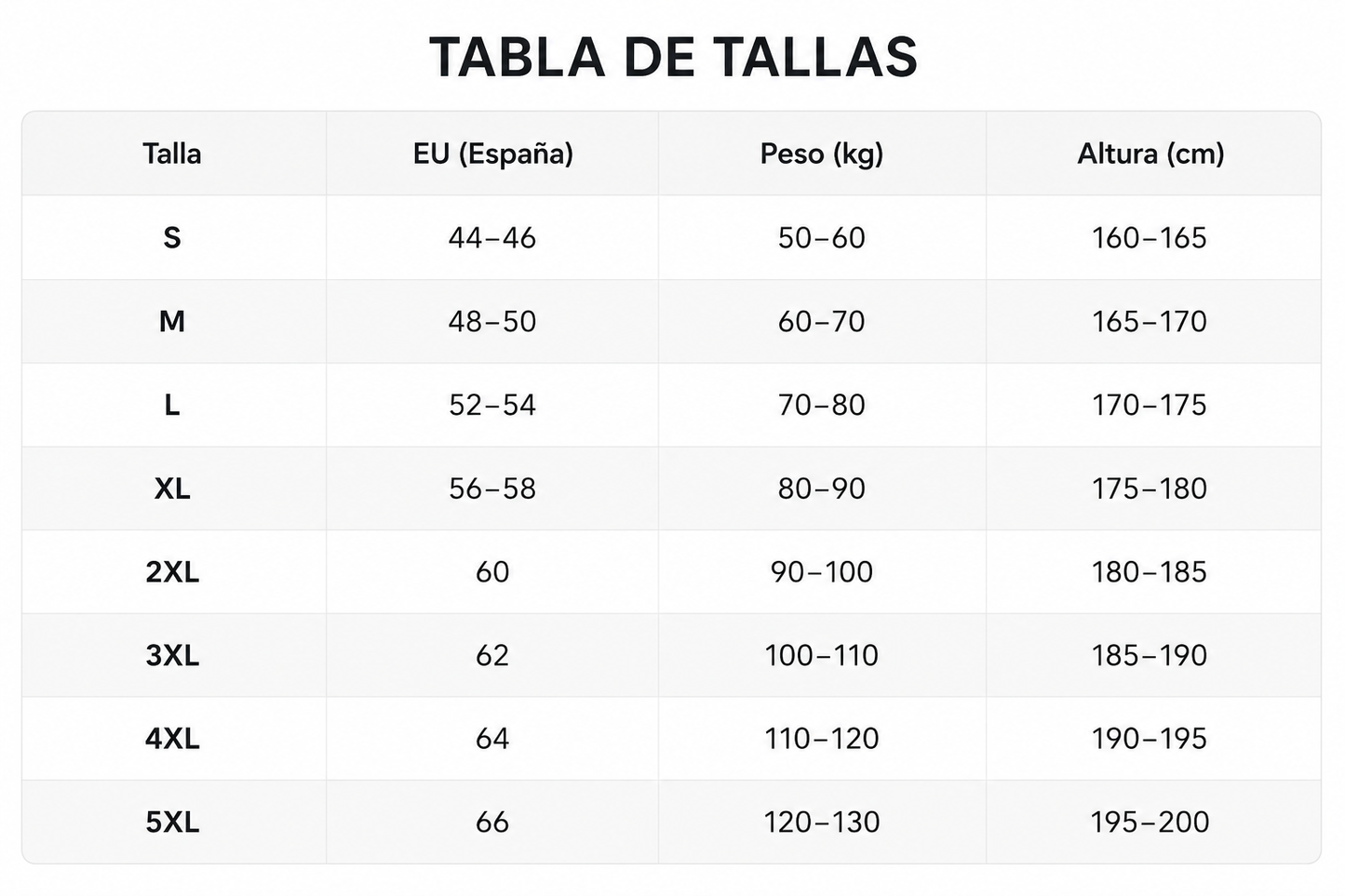Select the 70–80 weight cell
The image size is (1345, 896).
pos(821,405)
